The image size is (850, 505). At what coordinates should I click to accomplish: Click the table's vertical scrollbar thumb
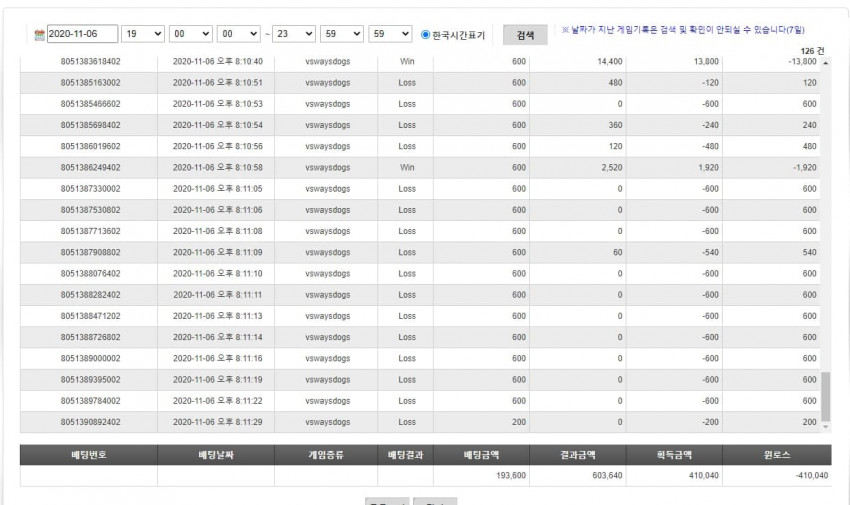tap(826, 397)
